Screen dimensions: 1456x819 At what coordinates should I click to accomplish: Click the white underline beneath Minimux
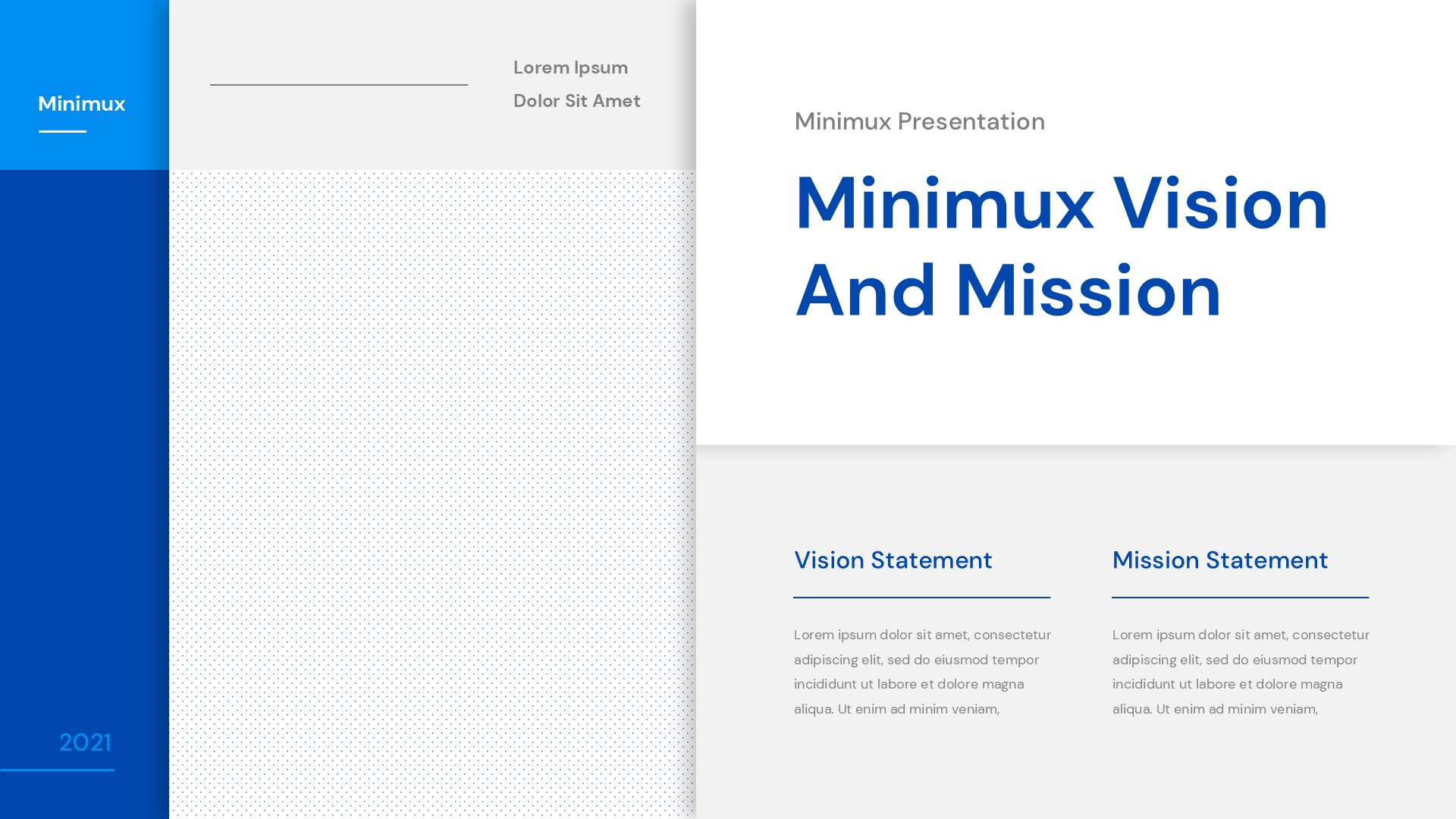tap(63, 131)
